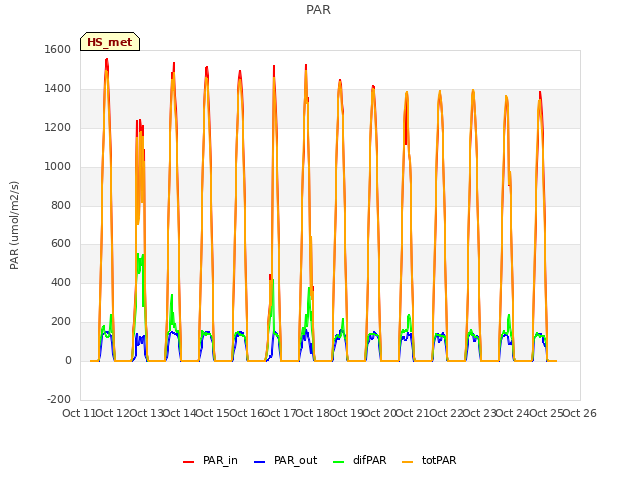Click the 800 y-axis tick label

click(61, 205)
